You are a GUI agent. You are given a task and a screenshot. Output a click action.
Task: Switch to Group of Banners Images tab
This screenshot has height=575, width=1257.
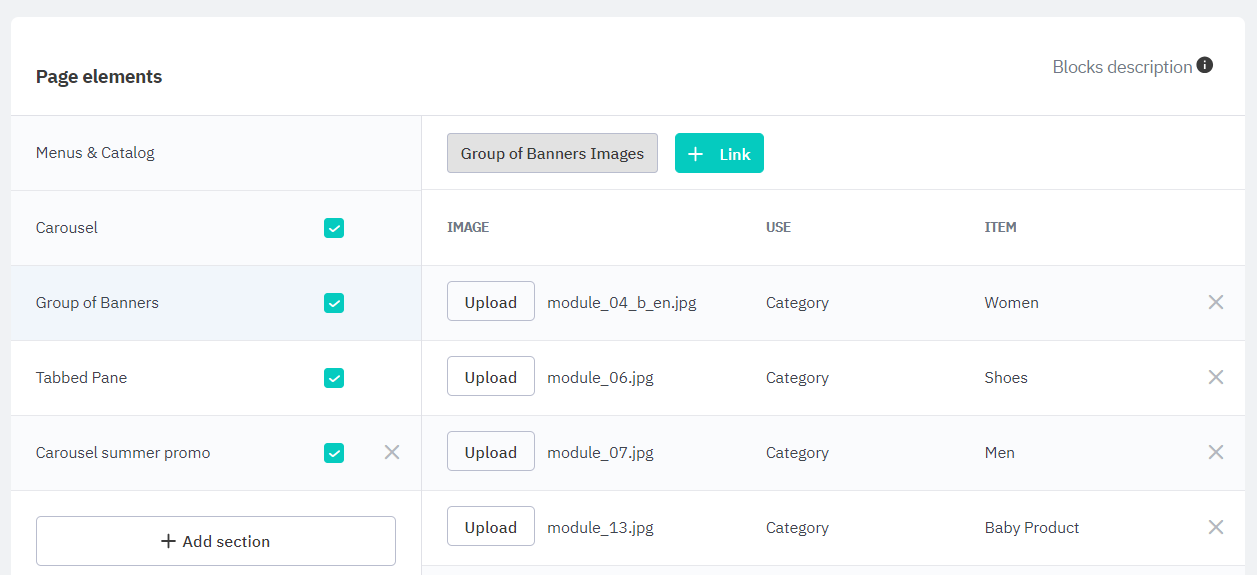coord(552,153)
